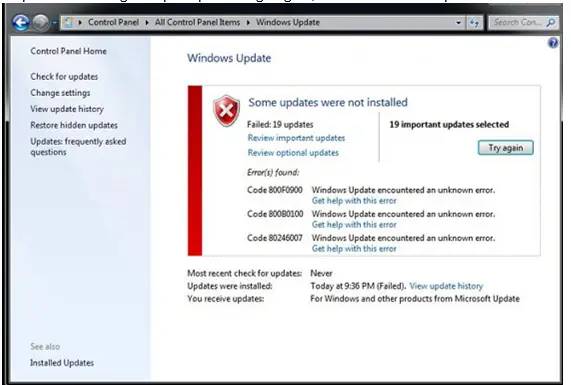Click the 'Code 800B0100' text

tap(275, 214)
